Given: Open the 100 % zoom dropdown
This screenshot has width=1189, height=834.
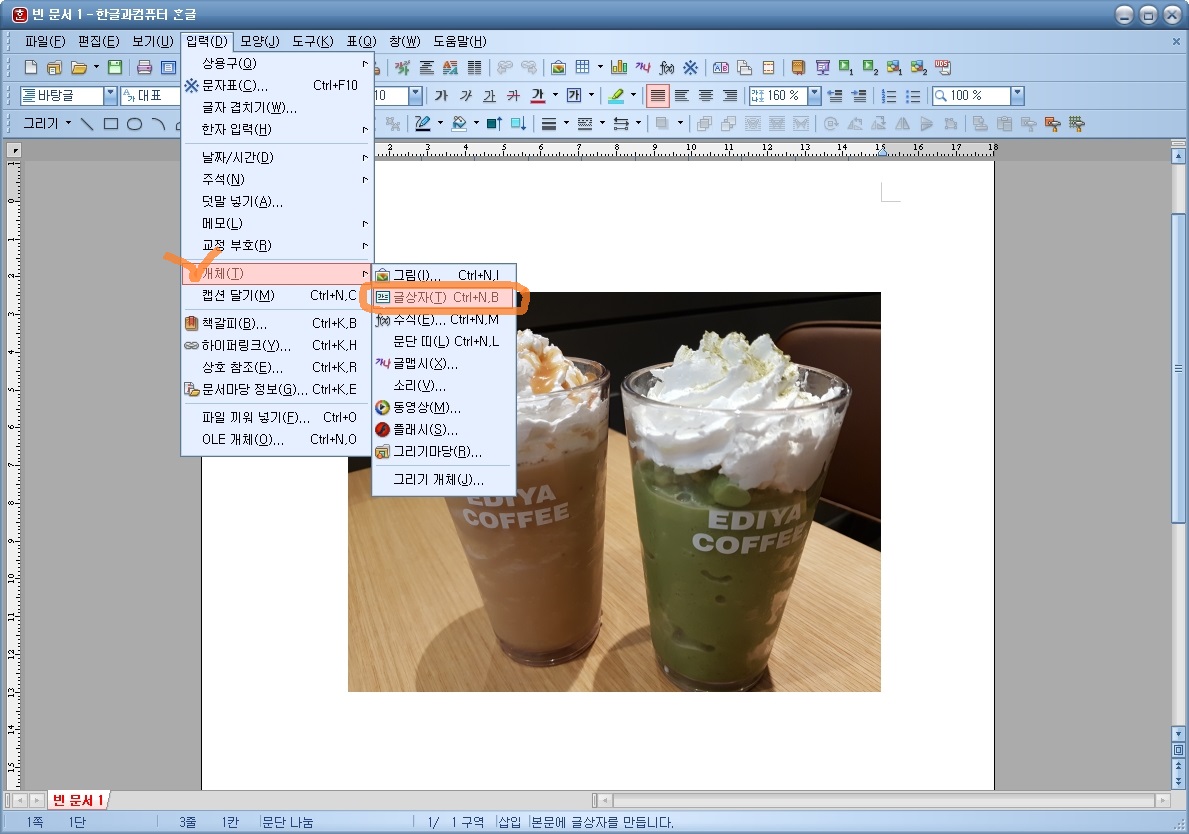Looking at the screenshot, I should click(1018, 96).
